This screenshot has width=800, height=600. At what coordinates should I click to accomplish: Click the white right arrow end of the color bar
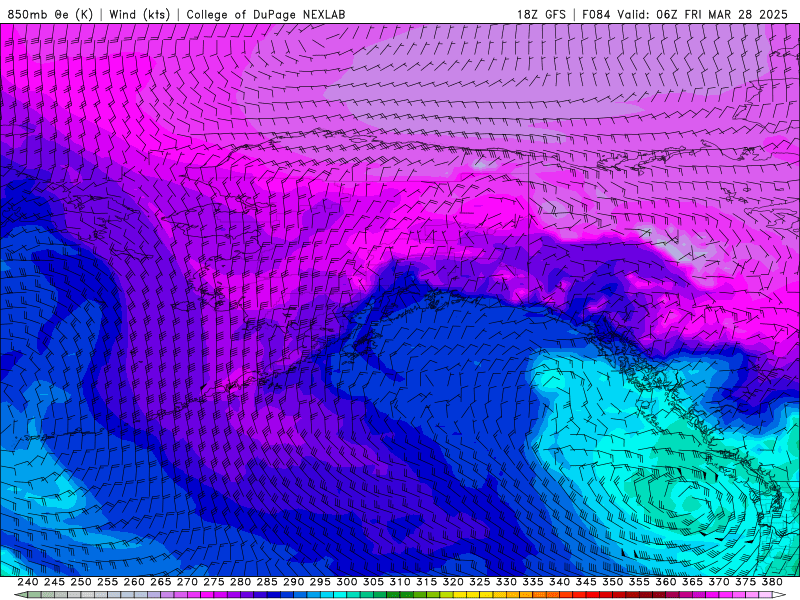(x=779, y=595)
